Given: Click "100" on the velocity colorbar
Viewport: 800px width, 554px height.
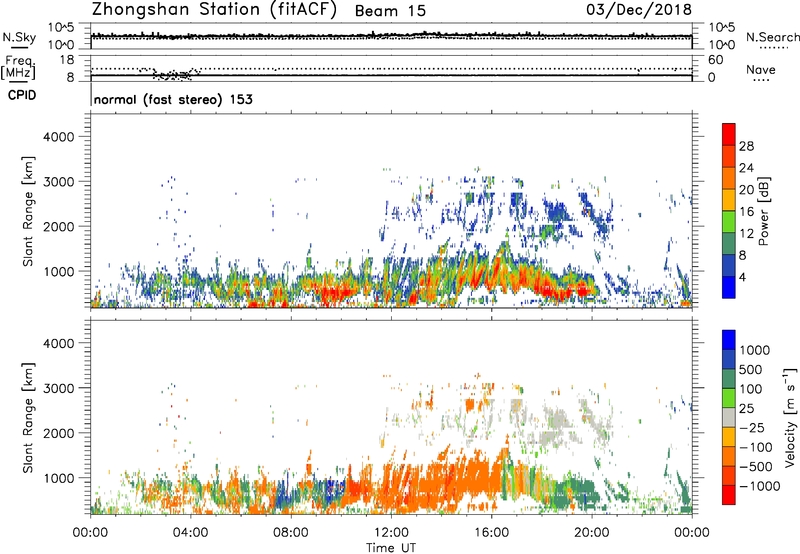Looking at the screenshot, I should 751,389.
